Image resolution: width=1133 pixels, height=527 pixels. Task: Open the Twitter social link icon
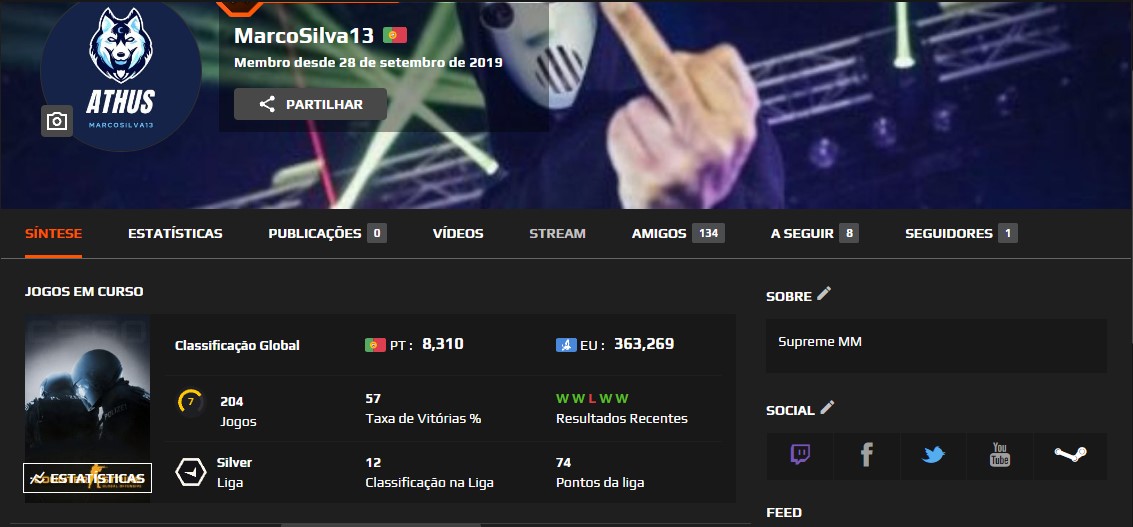(x=934, y=455)
